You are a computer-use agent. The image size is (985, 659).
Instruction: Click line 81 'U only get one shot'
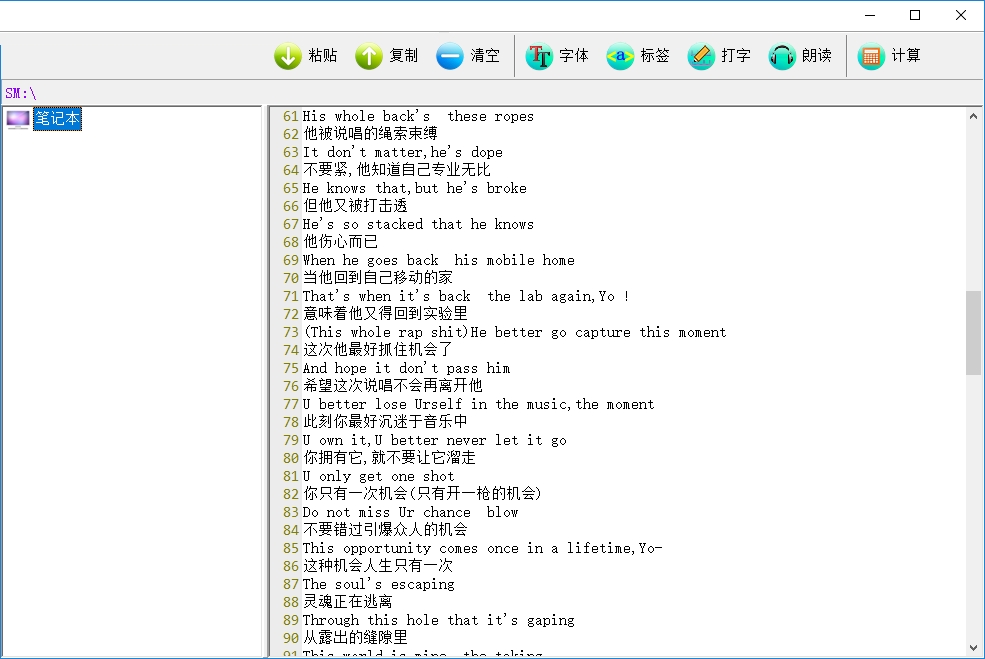point(378,476)
